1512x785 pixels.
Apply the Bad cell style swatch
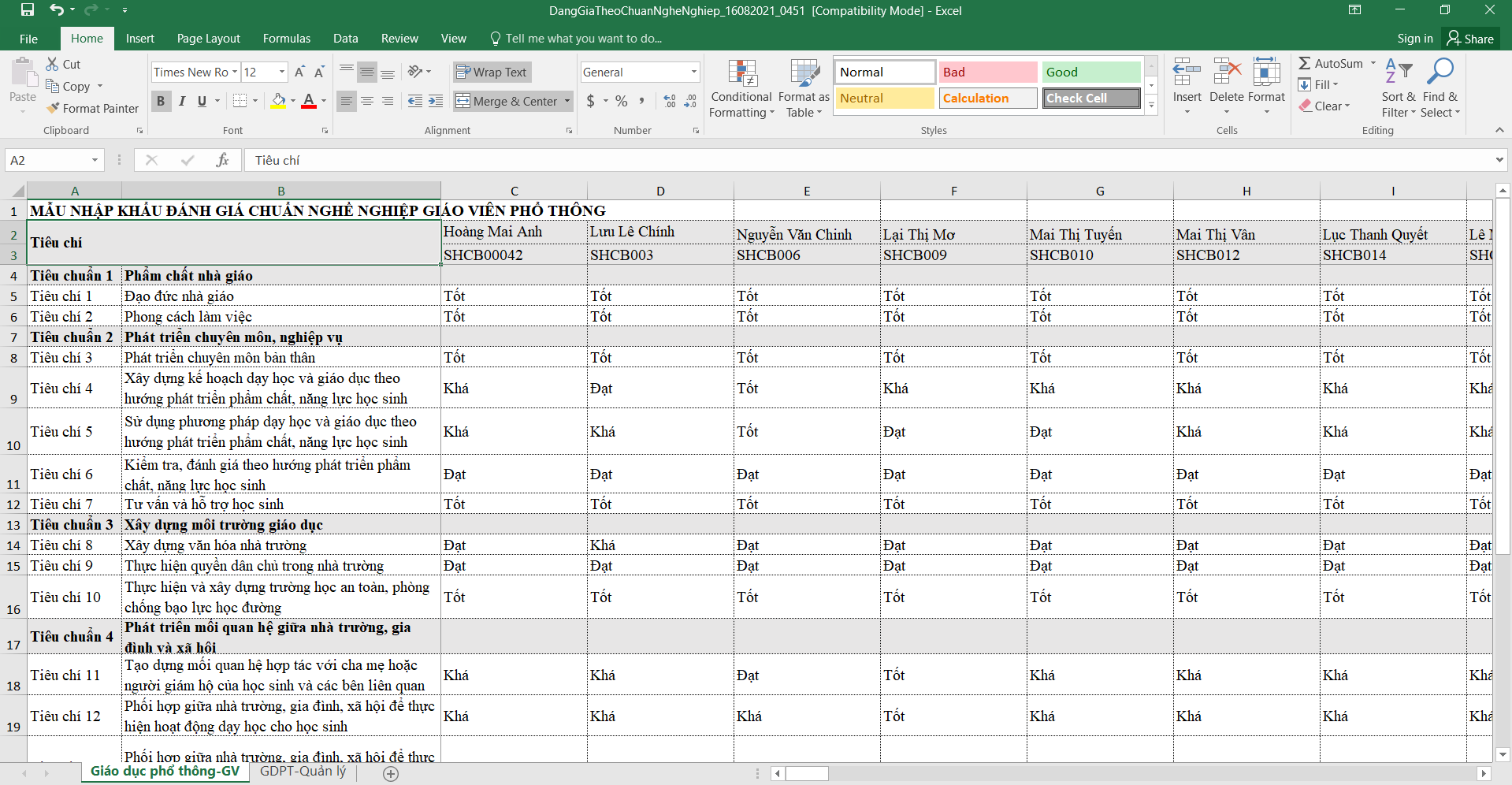tap(987, 73)
